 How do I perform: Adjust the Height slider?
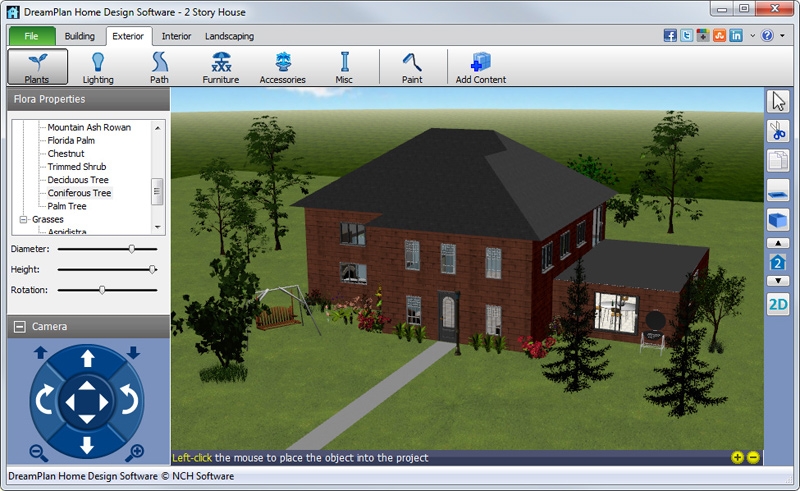pyautogui.click(x=152, y=269)
